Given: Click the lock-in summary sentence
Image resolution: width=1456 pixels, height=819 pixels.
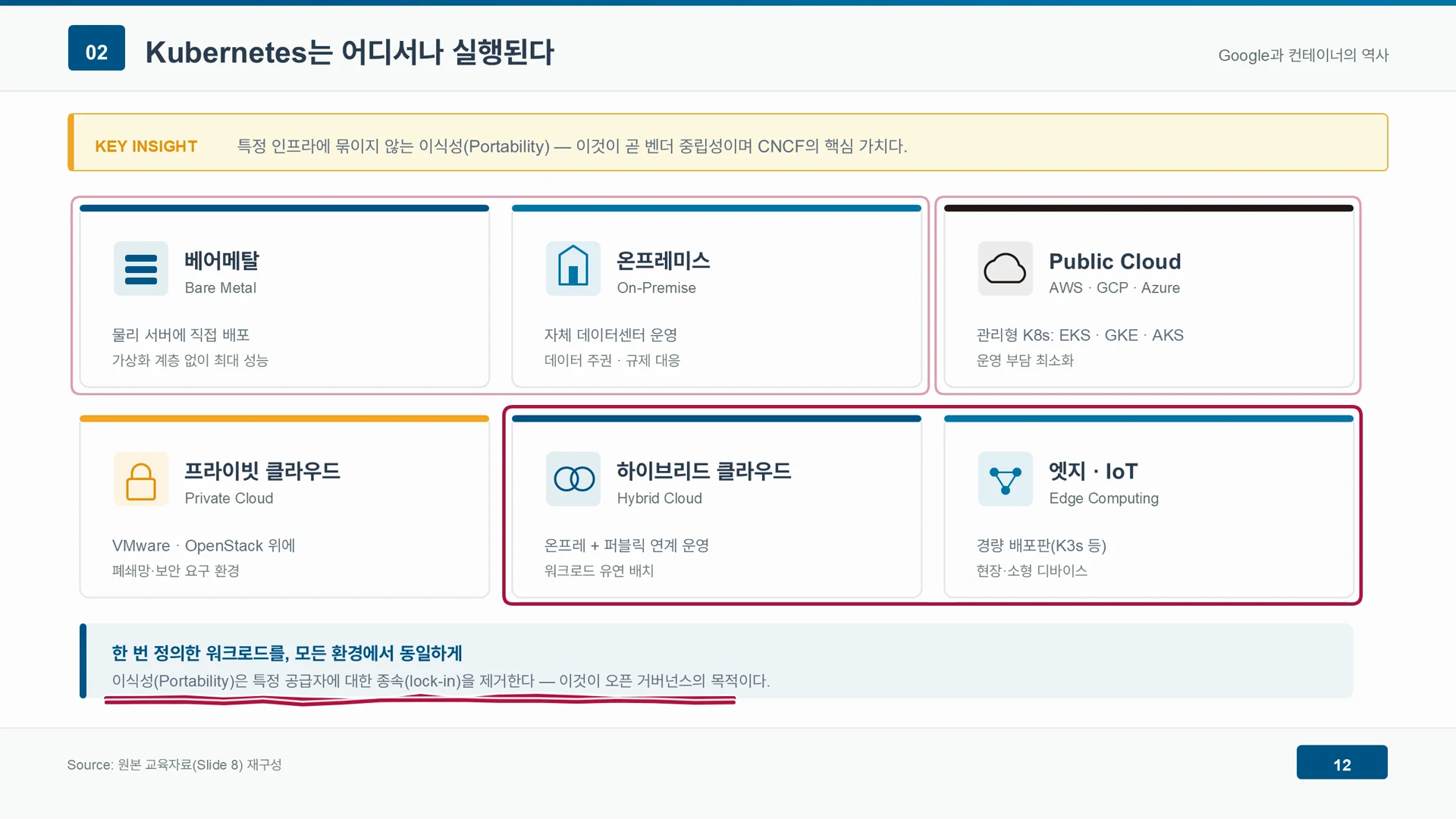Looking at the screenshot, I should [441, 681].
